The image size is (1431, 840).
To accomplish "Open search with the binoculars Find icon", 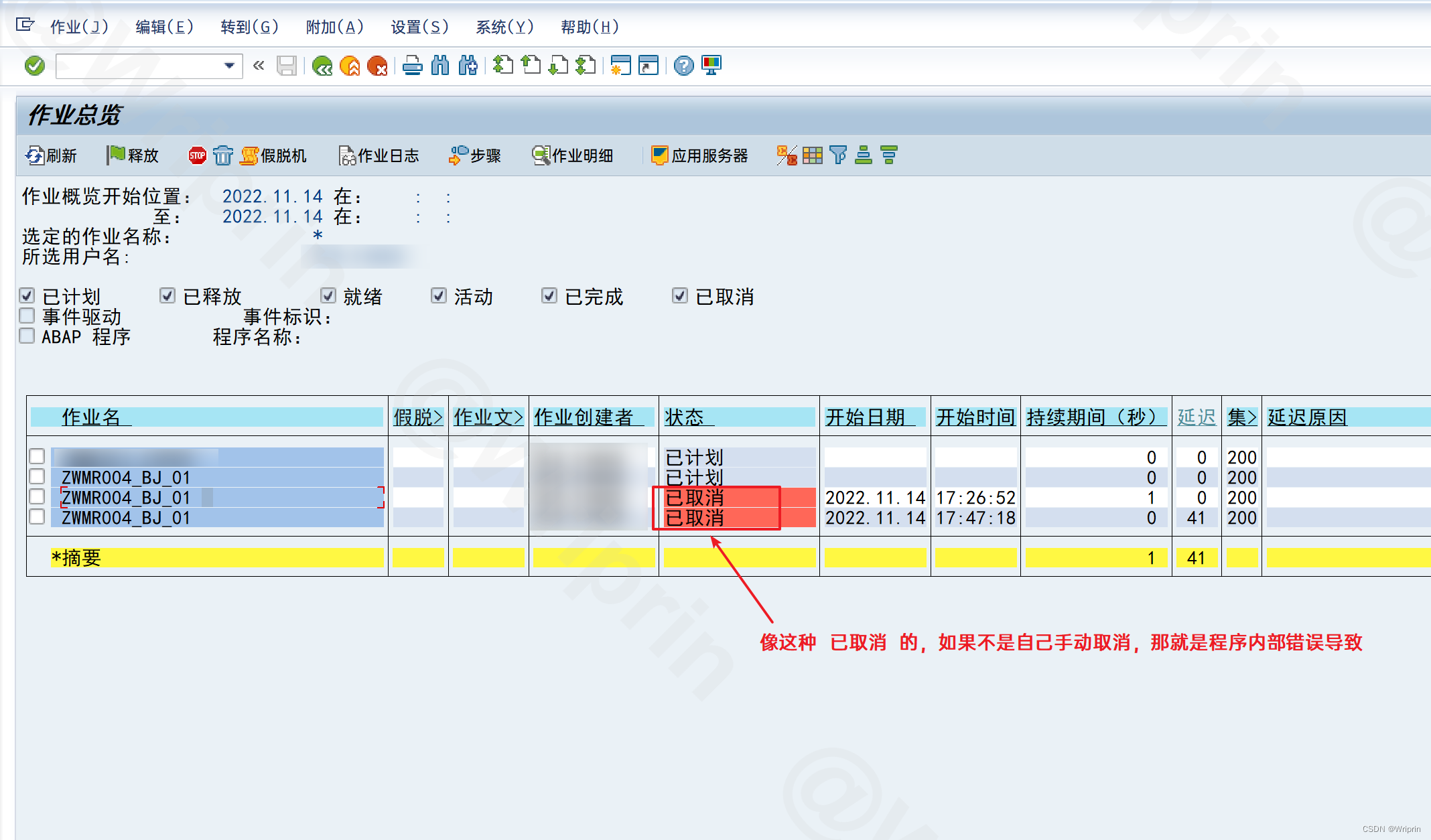I will coord(440,66).
